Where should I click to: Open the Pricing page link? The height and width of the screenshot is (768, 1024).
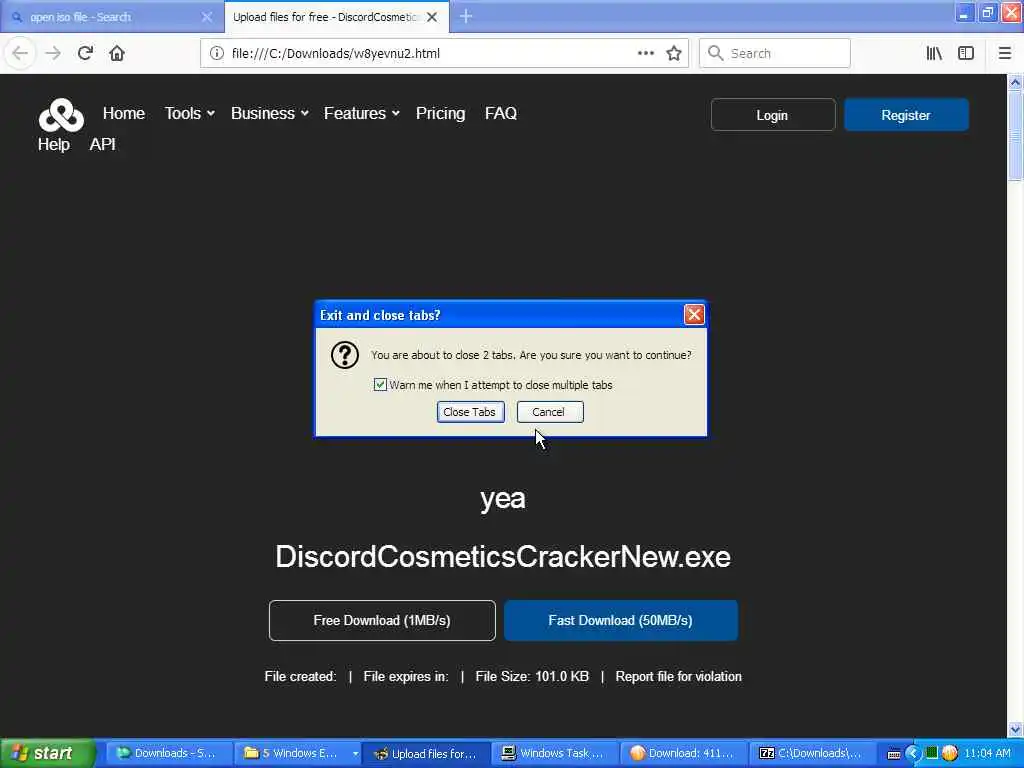pos(440,114)
